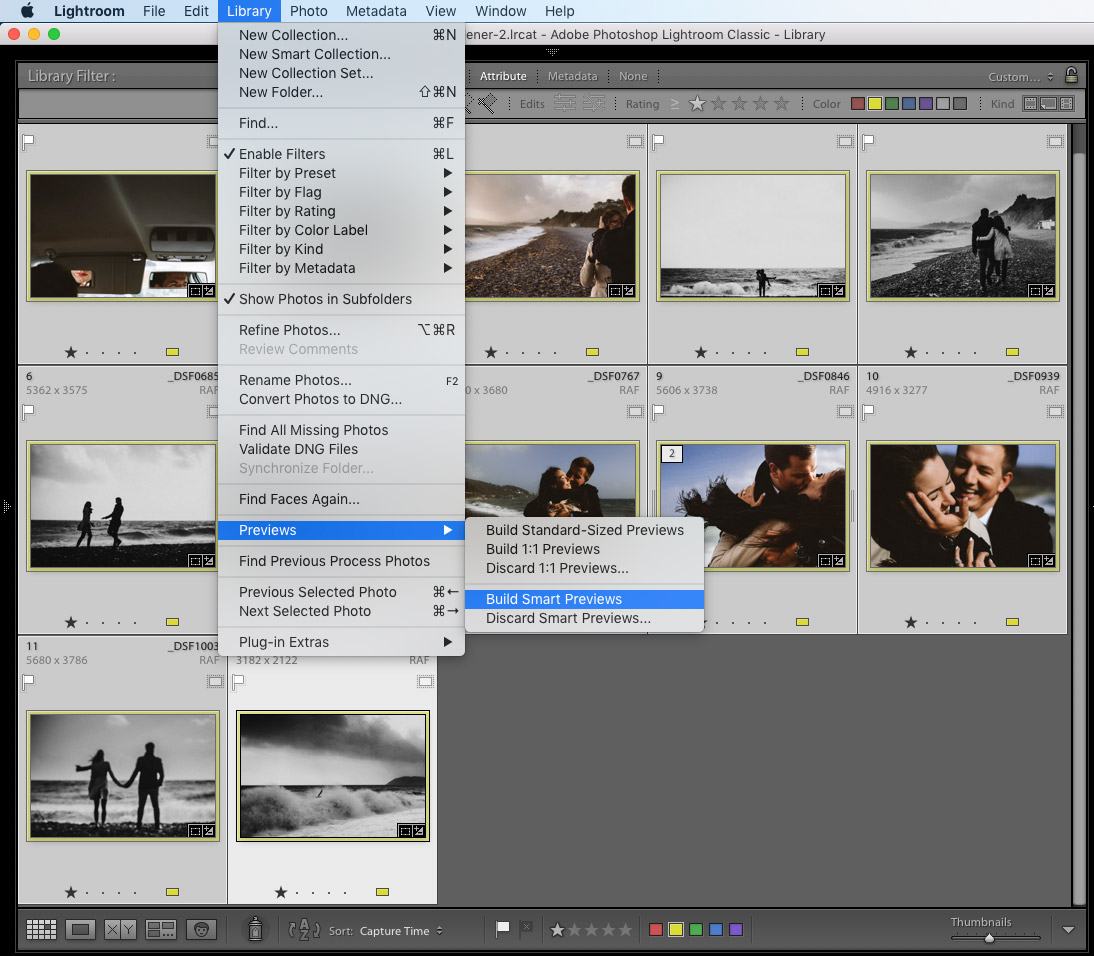Toggle sort direction A-Z icon
Screen dimensions: 1094x956
(304, 930)
